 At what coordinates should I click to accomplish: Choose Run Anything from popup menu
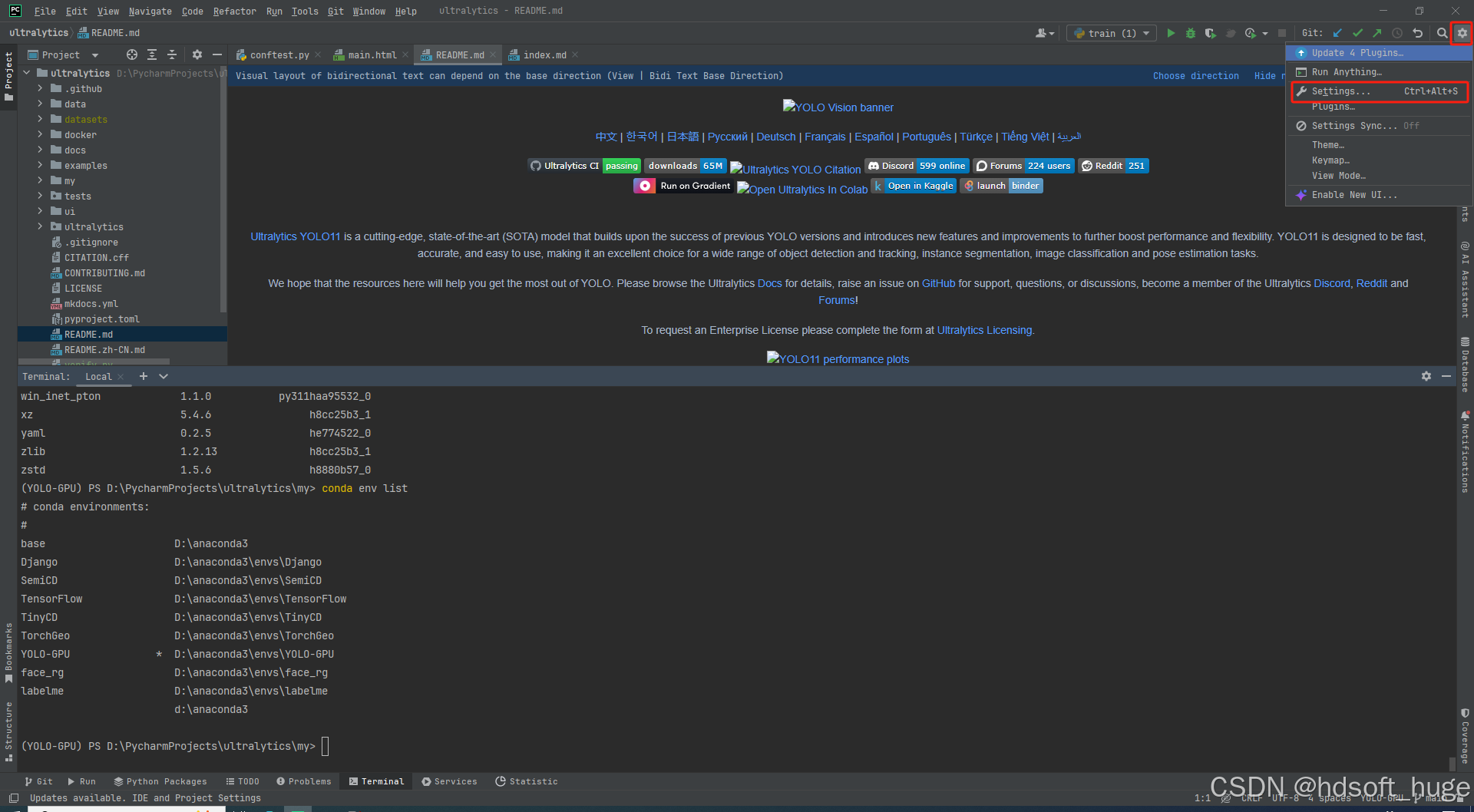[1379, 71]
